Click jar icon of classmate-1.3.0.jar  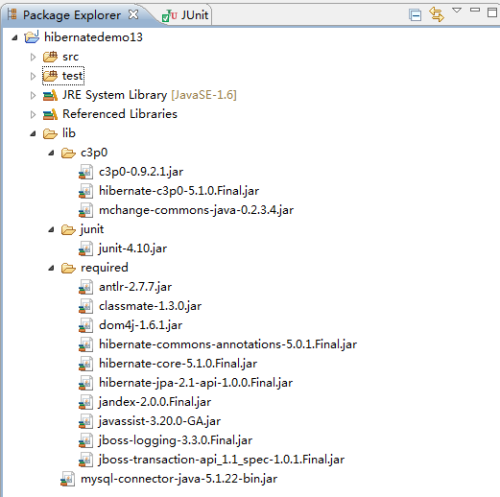pyautogui.click(x=86, y=307)
